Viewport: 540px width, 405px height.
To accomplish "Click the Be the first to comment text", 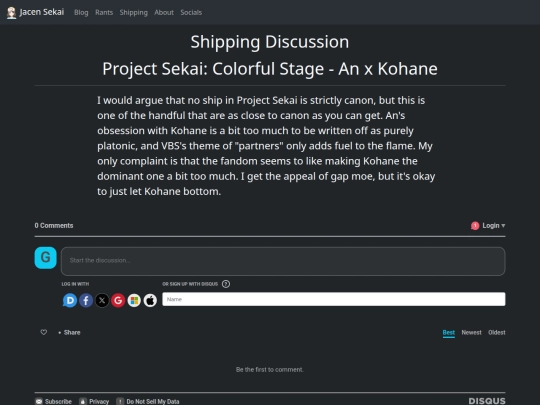I will (270, 370).
